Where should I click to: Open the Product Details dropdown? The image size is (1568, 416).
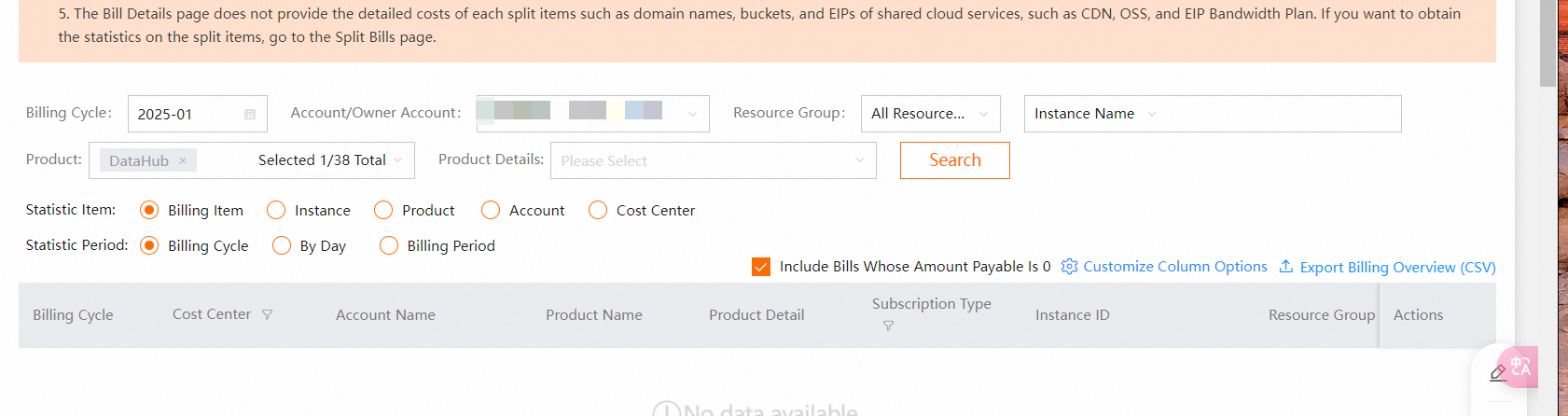[713, 160]
